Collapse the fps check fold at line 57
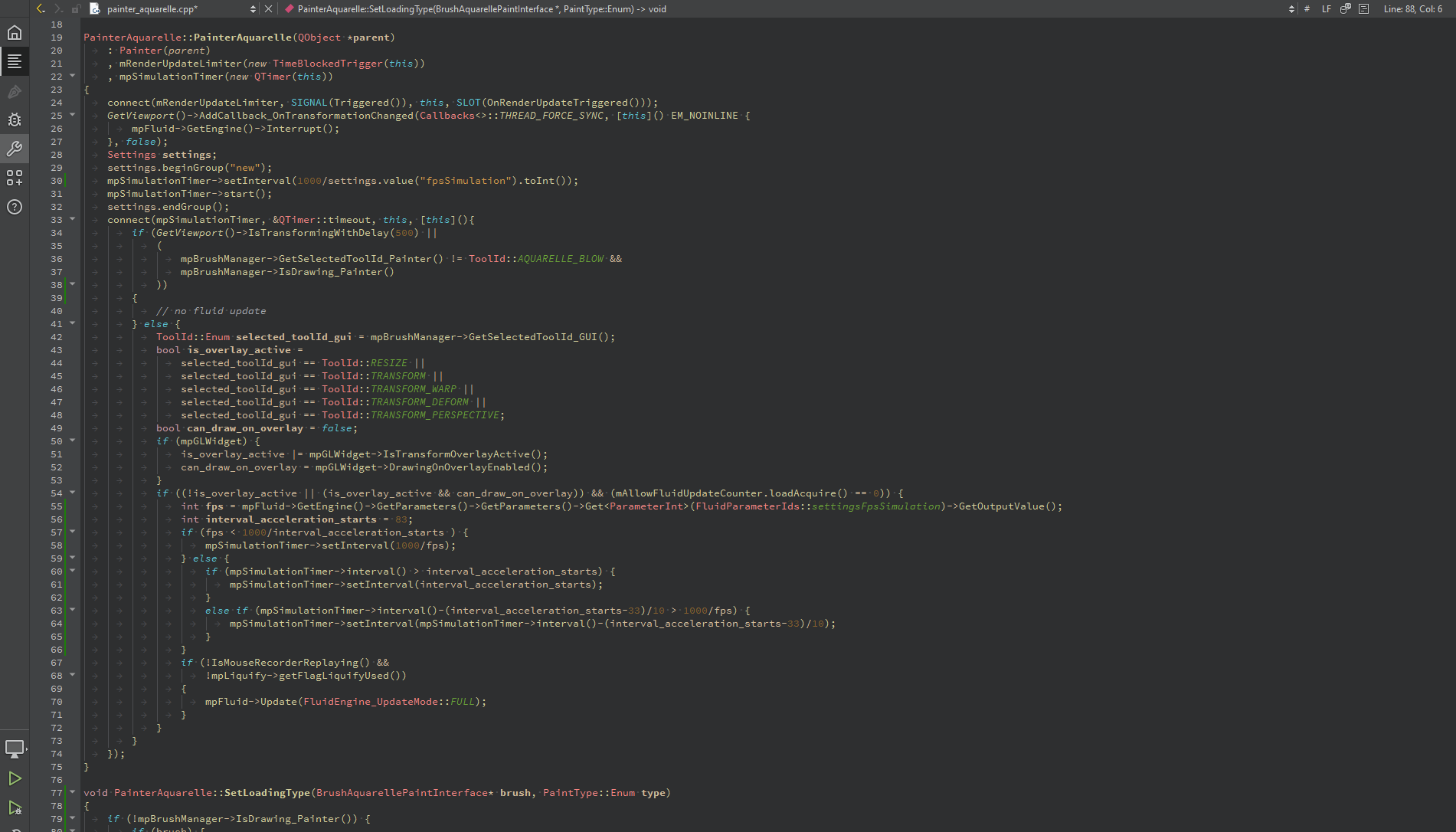Screen dimensions: 1456x832 coord(73,532)
